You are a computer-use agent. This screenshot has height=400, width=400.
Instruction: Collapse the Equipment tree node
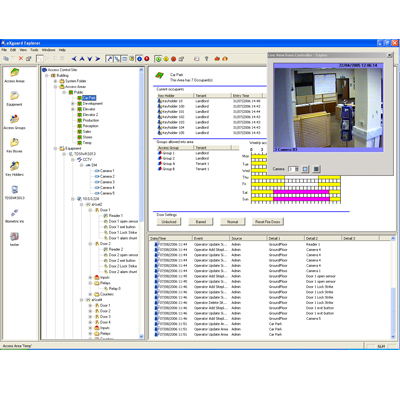tap(55, 148)
